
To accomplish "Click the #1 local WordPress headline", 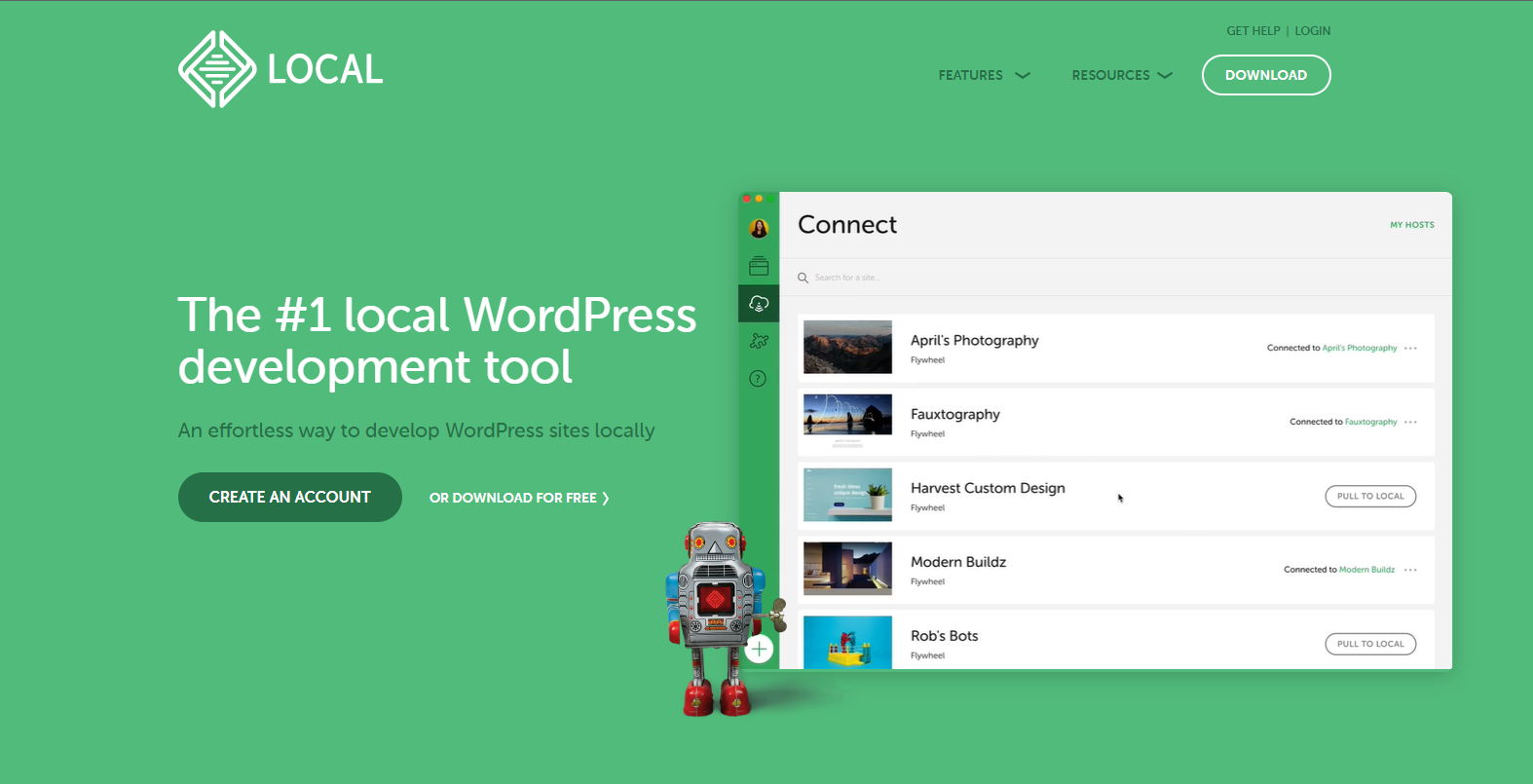I will click(x=437, y=341).
